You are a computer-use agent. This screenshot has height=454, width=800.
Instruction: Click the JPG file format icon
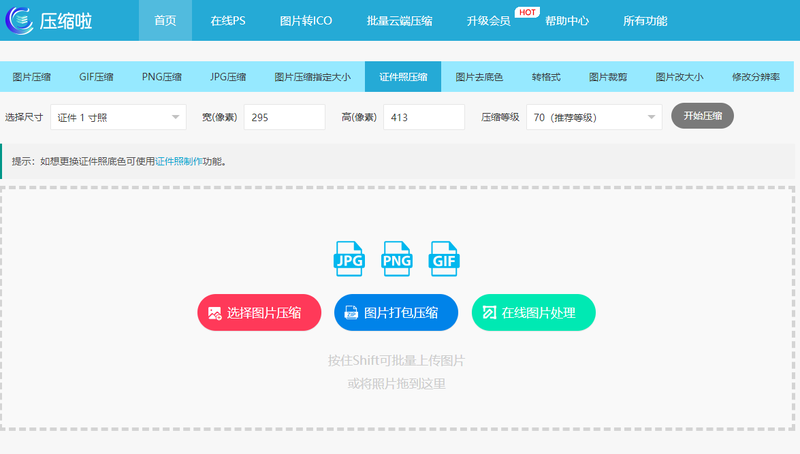click(349, 259)
